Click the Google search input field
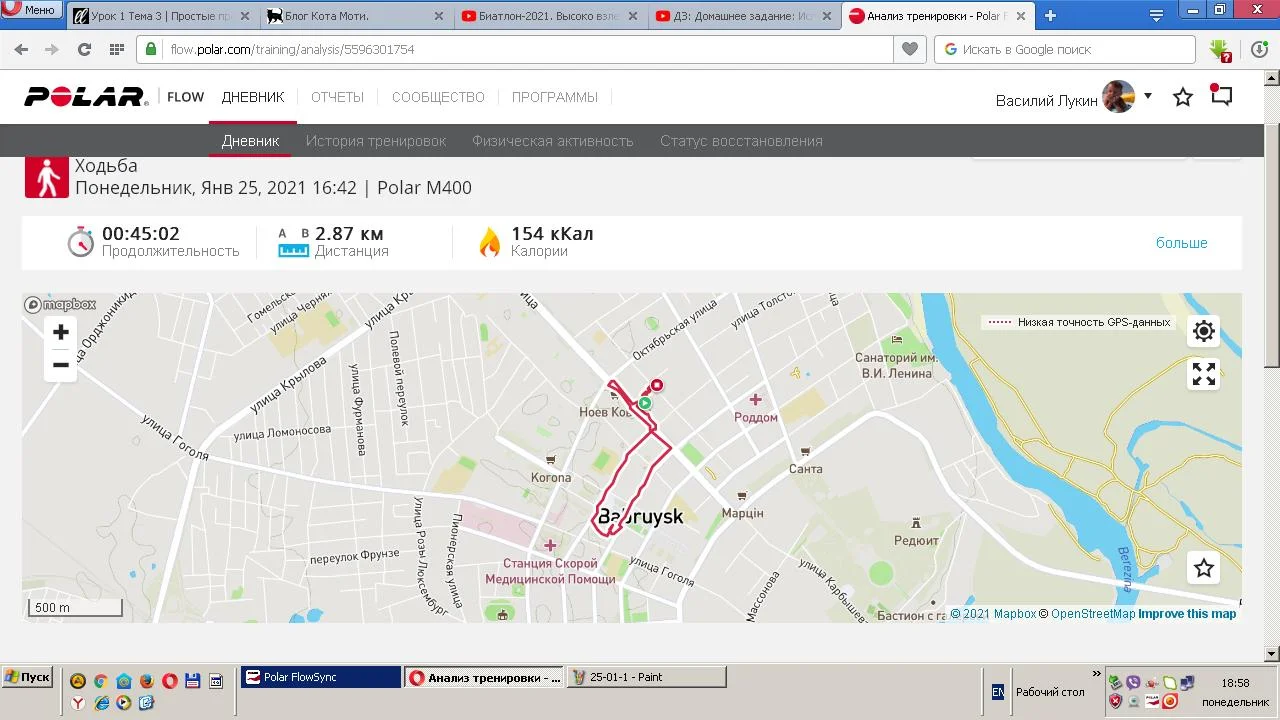This screenshot has height=720, width=1280. 1065,49
